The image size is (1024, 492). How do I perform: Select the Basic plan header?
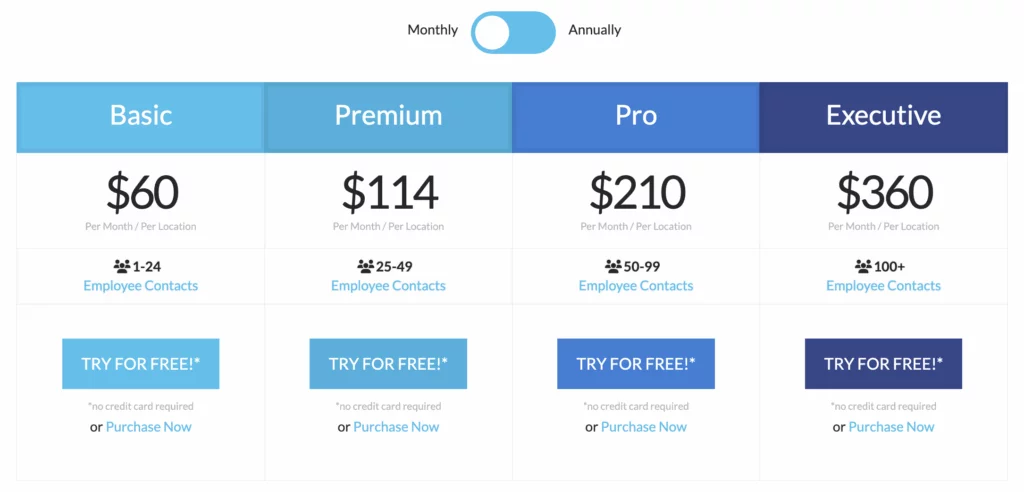pyautogui.click(x=141, y=116)
